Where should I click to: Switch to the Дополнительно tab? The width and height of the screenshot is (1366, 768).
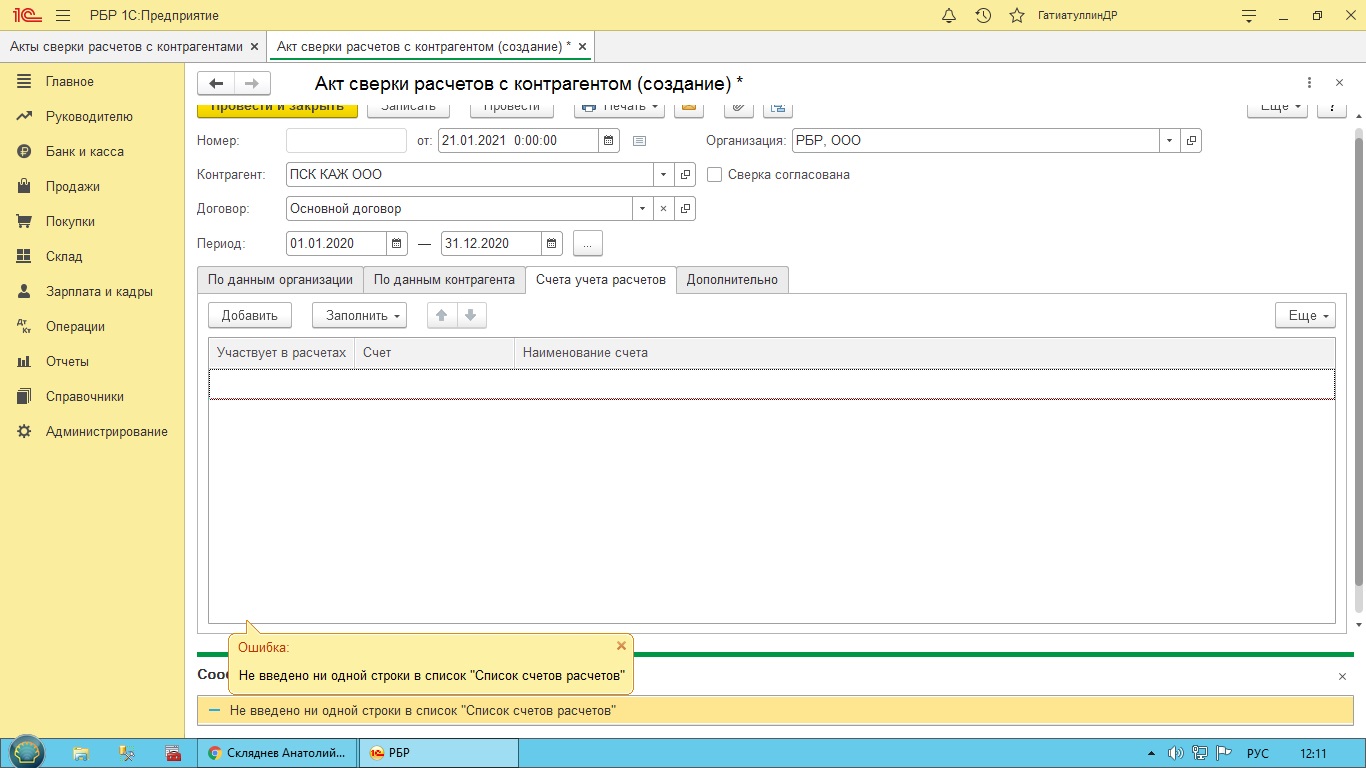[x=732, y=280]
